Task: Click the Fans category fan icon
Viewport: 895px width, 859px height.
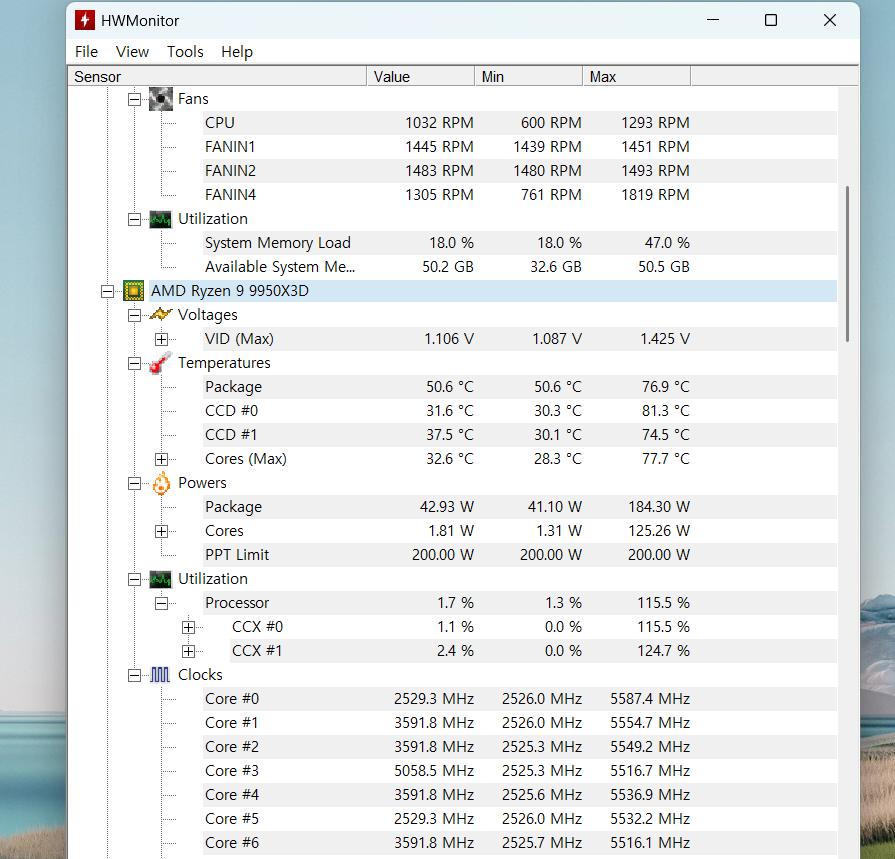Action: [x=160, y=99]
